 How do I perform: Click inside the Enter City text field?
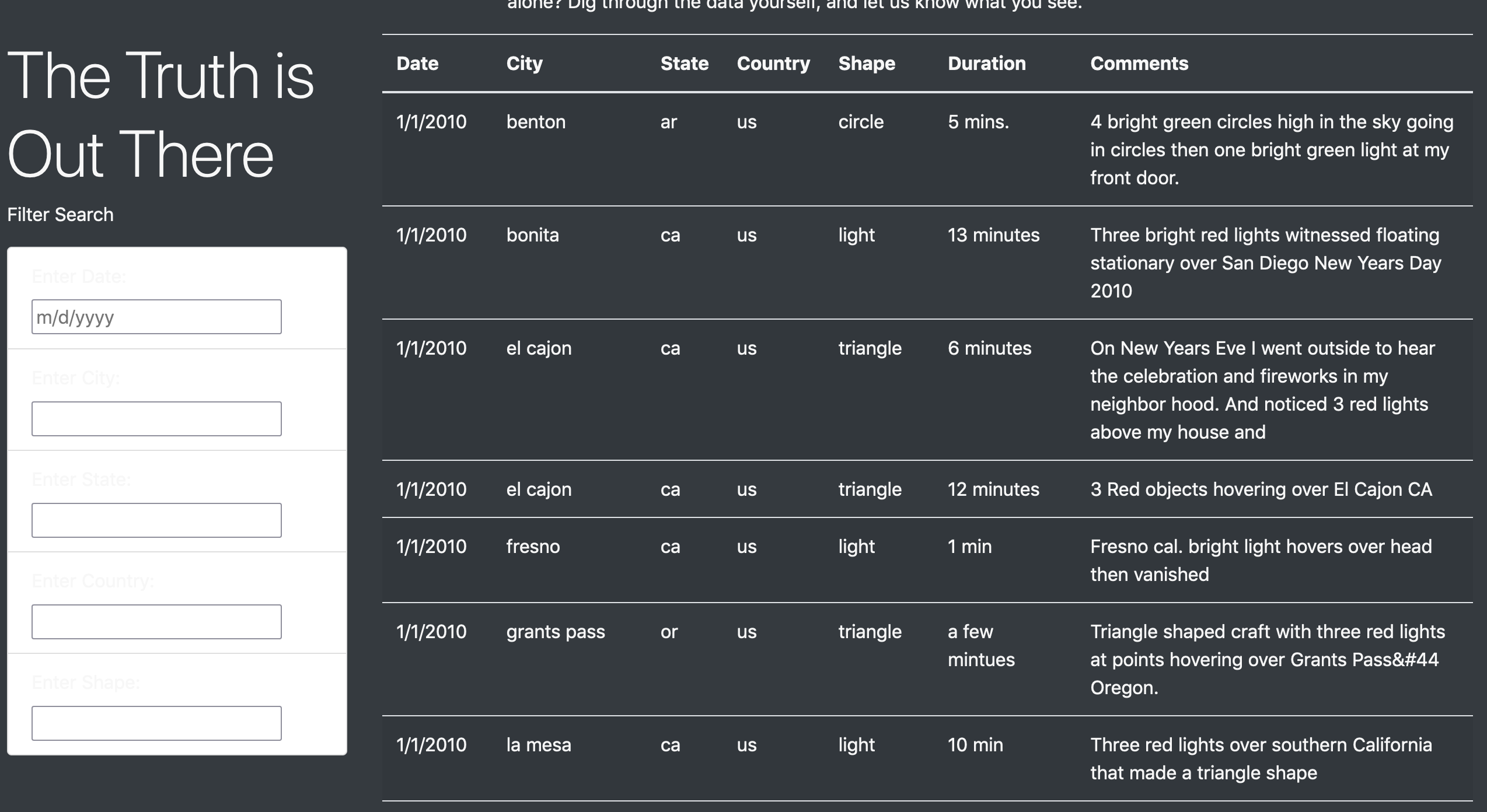tap(155, 418)
